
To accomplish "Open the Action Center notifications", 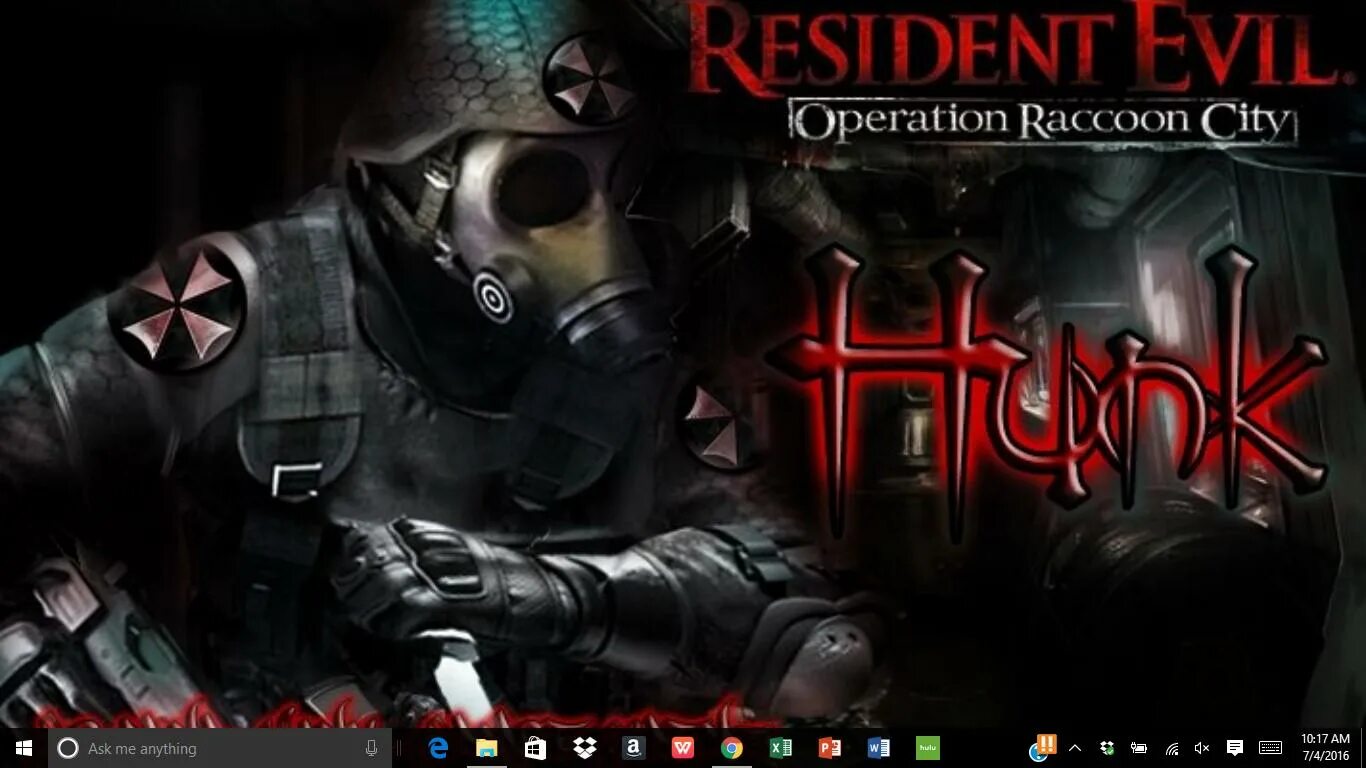I will point(1235,748).
